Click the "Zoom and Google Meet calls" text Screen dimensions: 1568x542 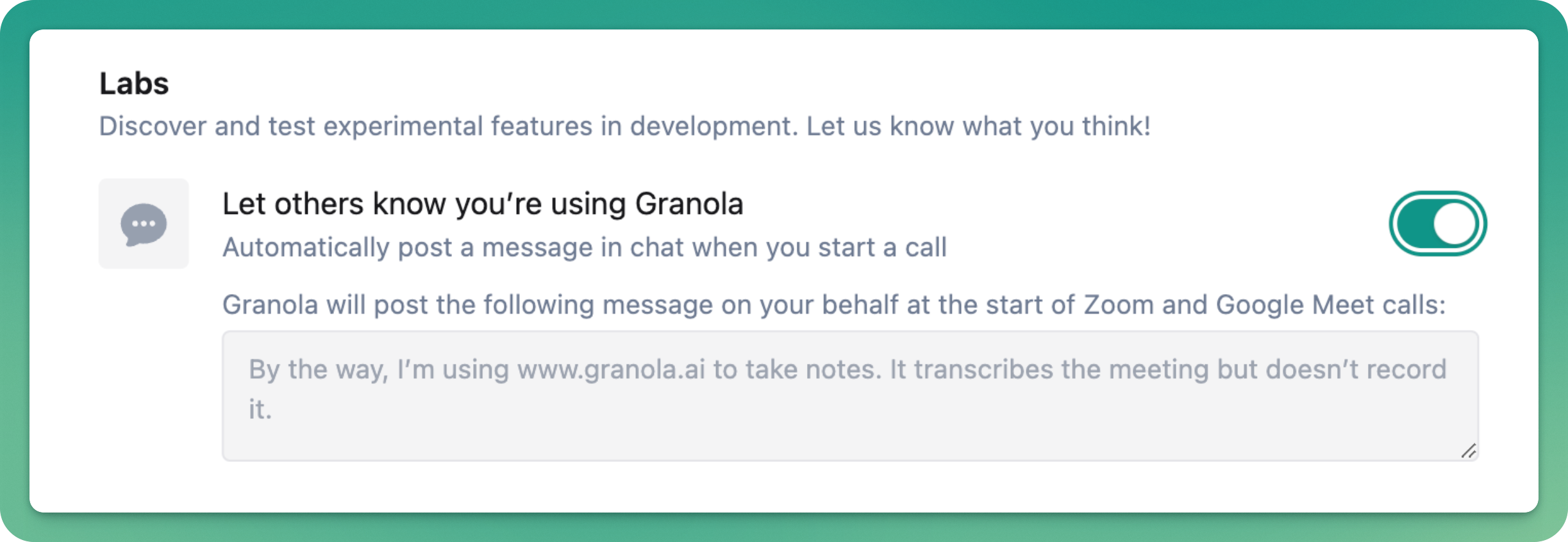1265,305
